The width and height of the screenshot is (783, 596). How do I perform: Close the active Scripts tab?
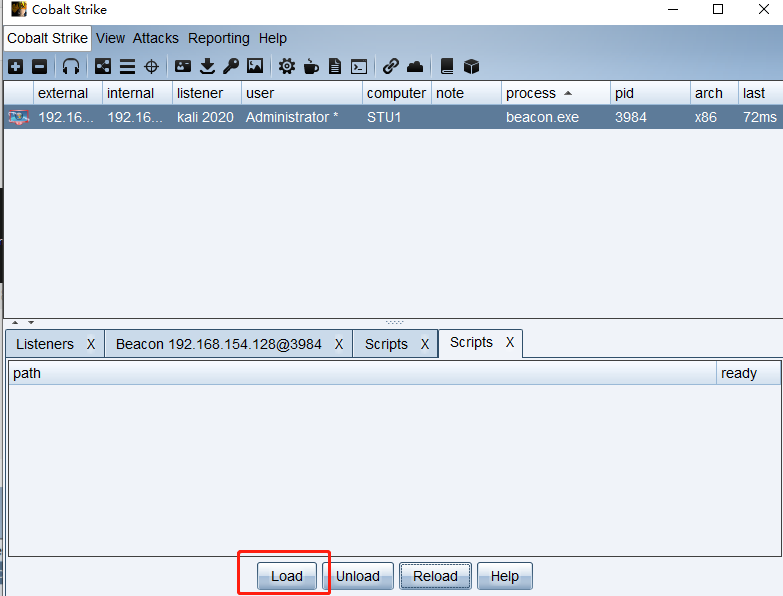point(510,342)
